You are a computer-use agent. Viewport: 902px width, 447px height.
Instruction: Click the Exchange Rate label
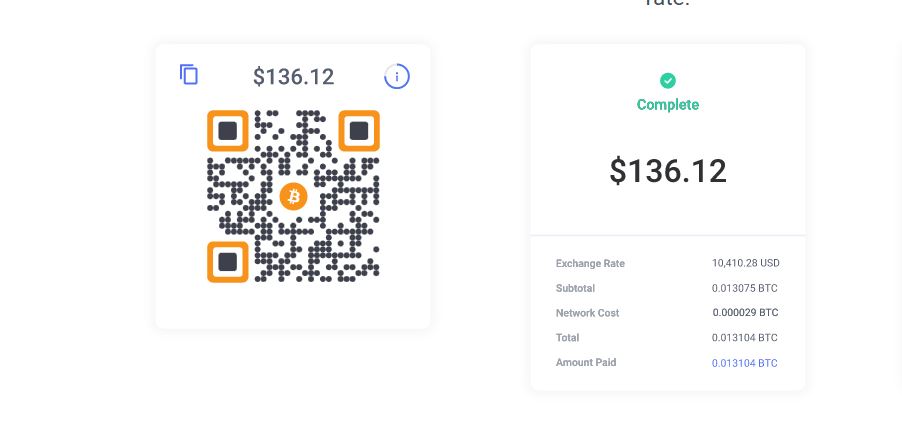coord(590,263)
